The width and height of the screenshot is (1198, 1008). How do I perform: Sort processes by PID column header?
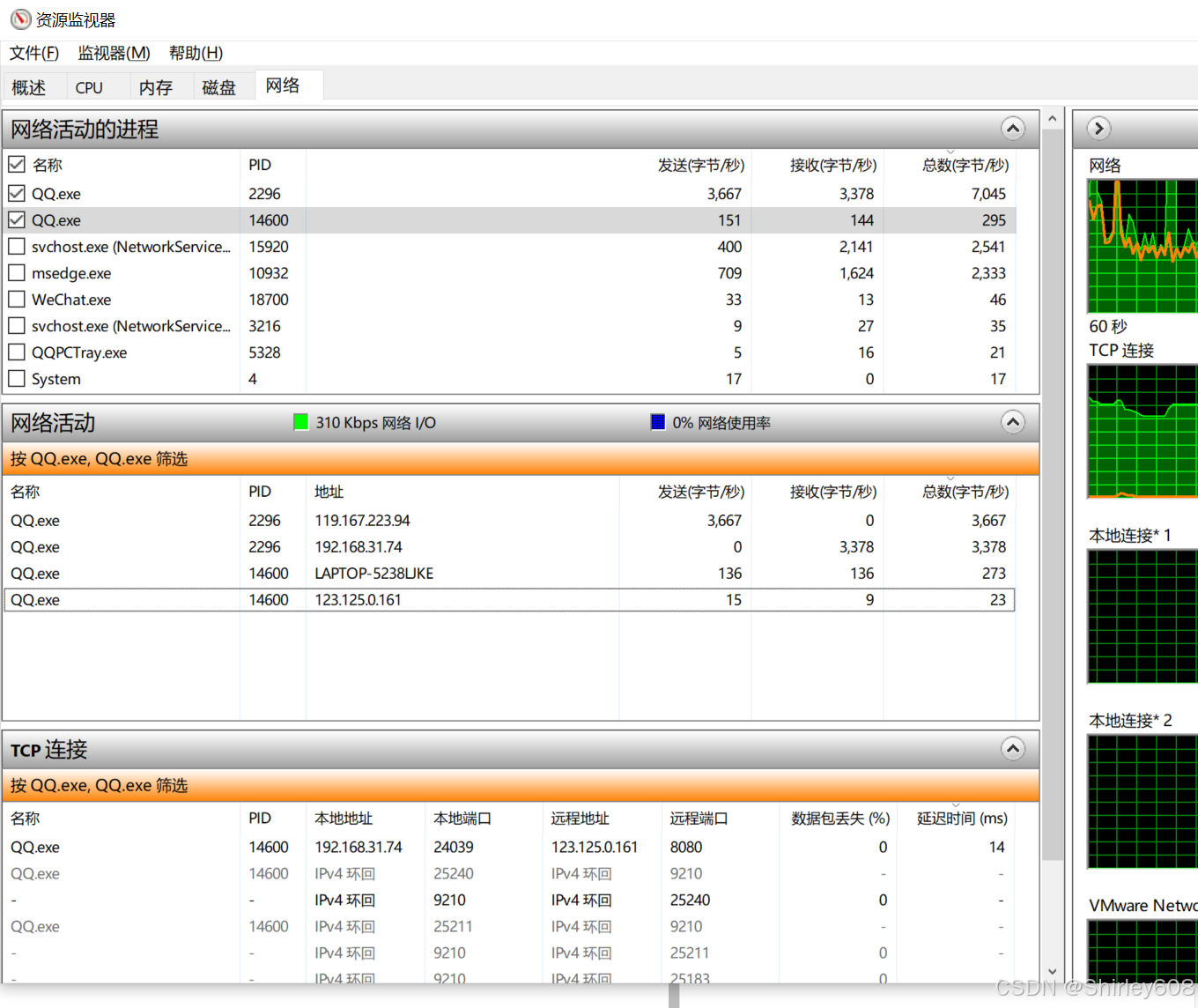(x=260, y=165)
